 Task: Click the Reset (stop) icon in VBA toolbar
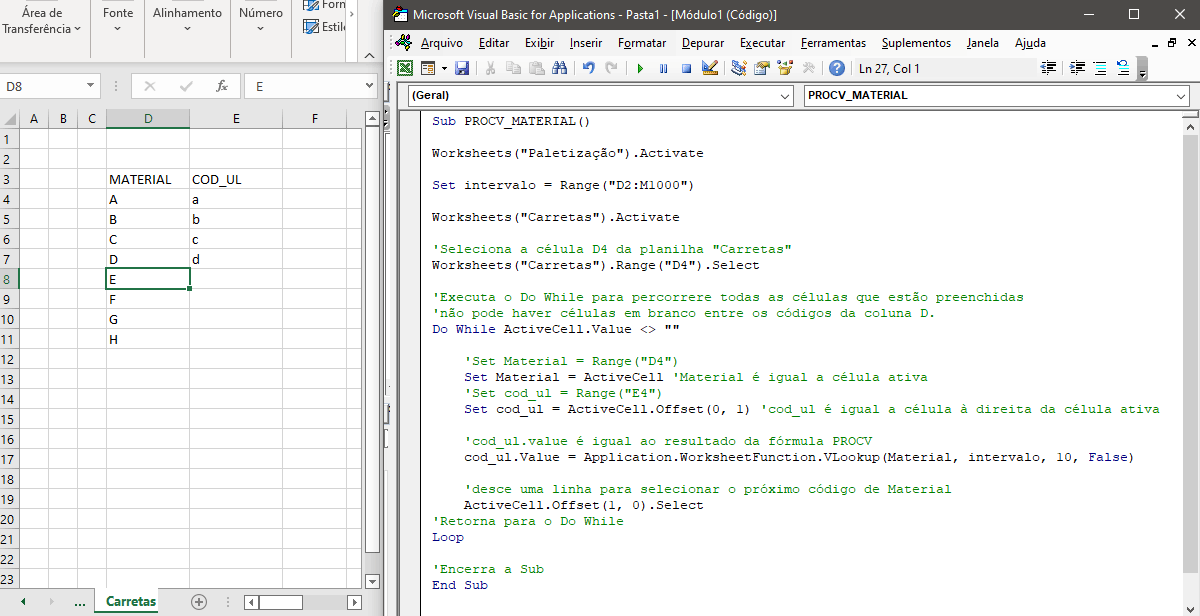click(686, 69)
